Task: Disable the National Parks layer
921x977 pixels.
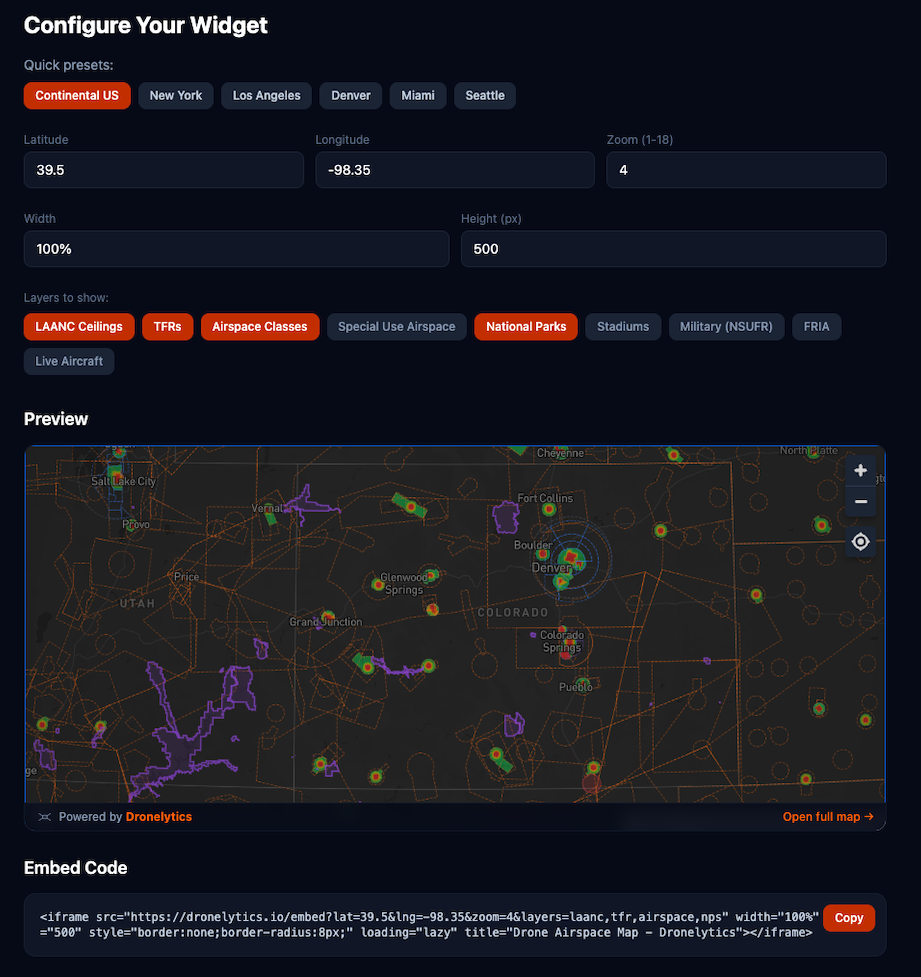Action: click(526, 326)
